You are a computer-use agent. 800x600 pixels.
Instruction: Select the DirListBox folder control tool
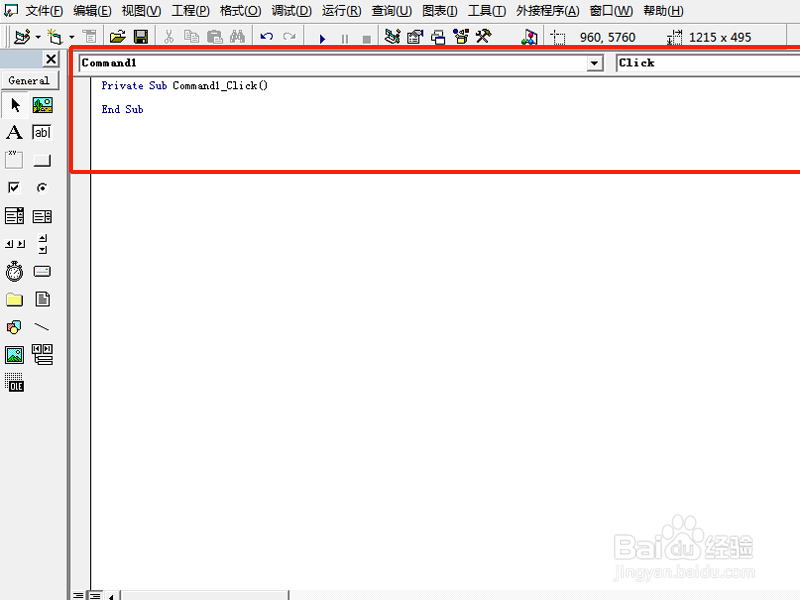click(x=14, y=299)
